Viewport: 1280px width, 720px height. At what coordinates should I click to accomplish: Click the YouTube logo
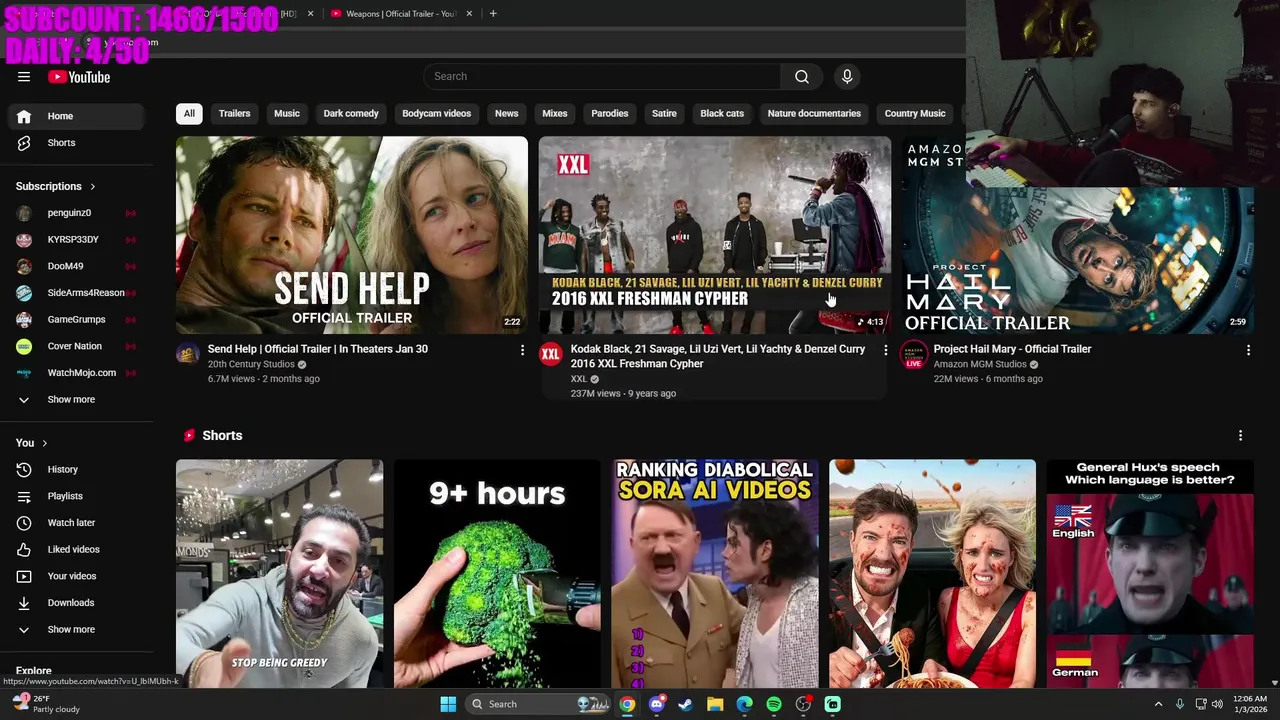click(79, 77)
